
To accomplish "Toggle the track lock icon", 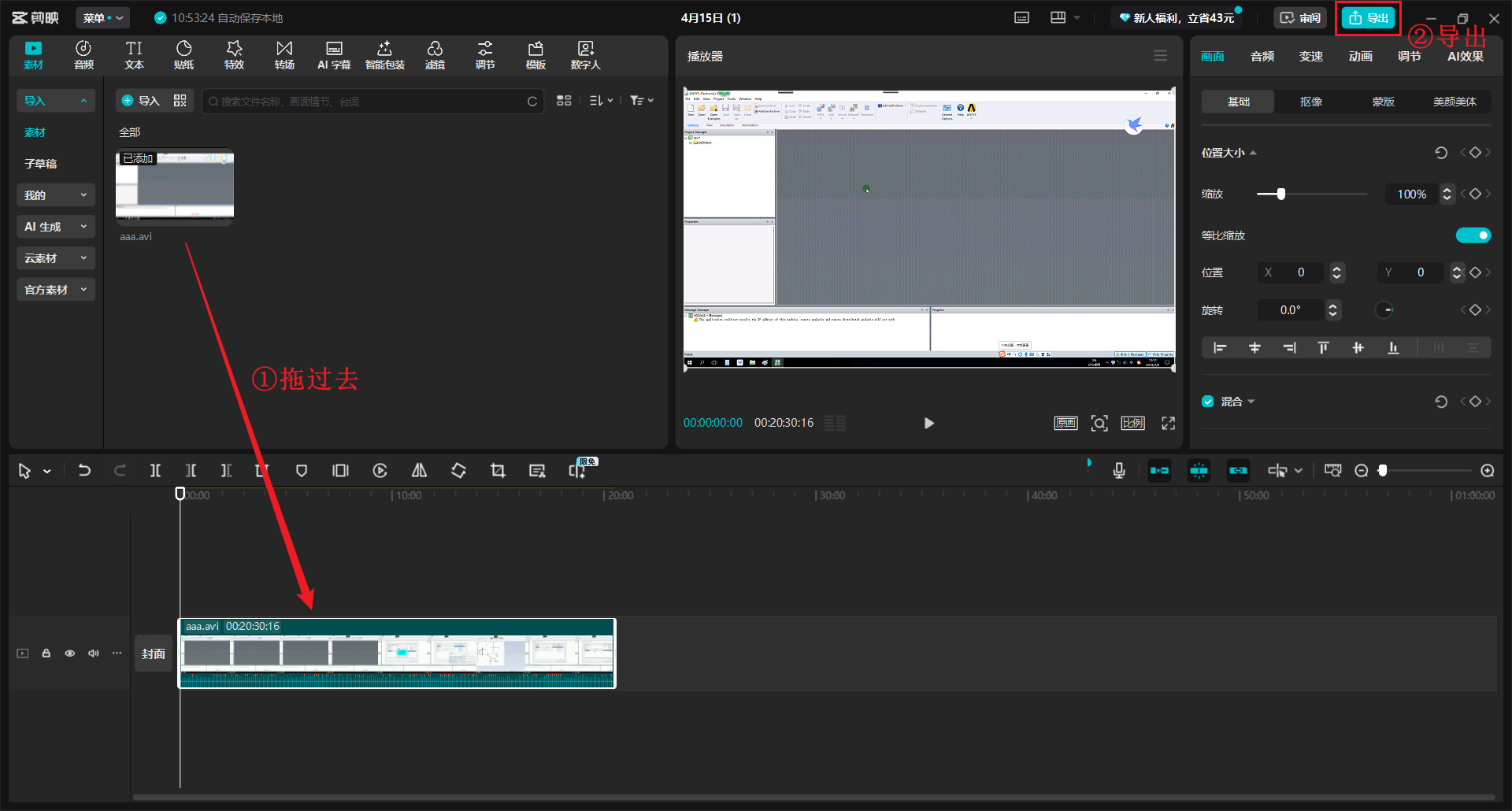I will point(46,653).
